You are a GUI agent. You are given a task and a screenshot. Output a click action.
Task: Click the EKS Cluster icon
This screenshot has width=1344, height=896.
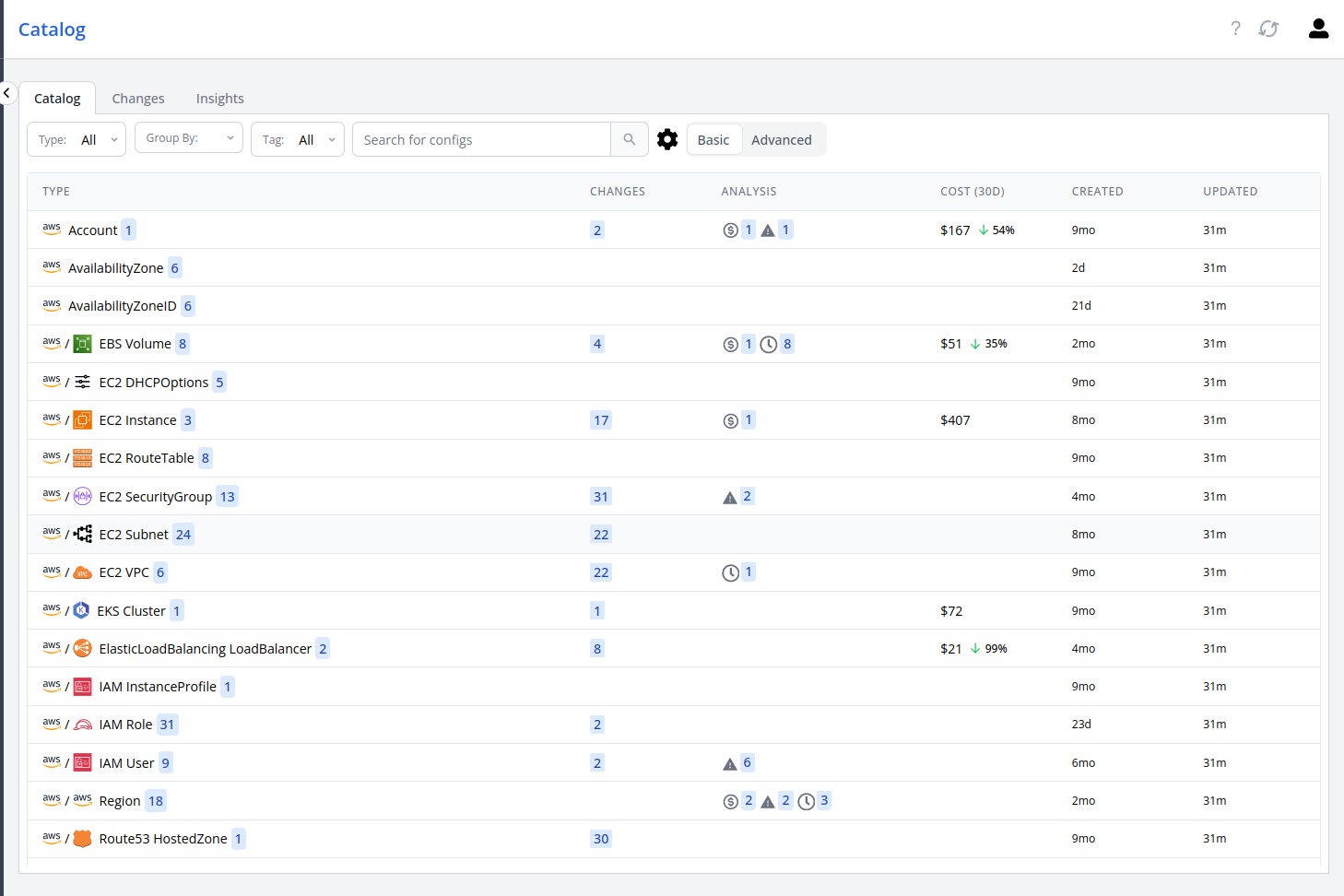[81, 610]
